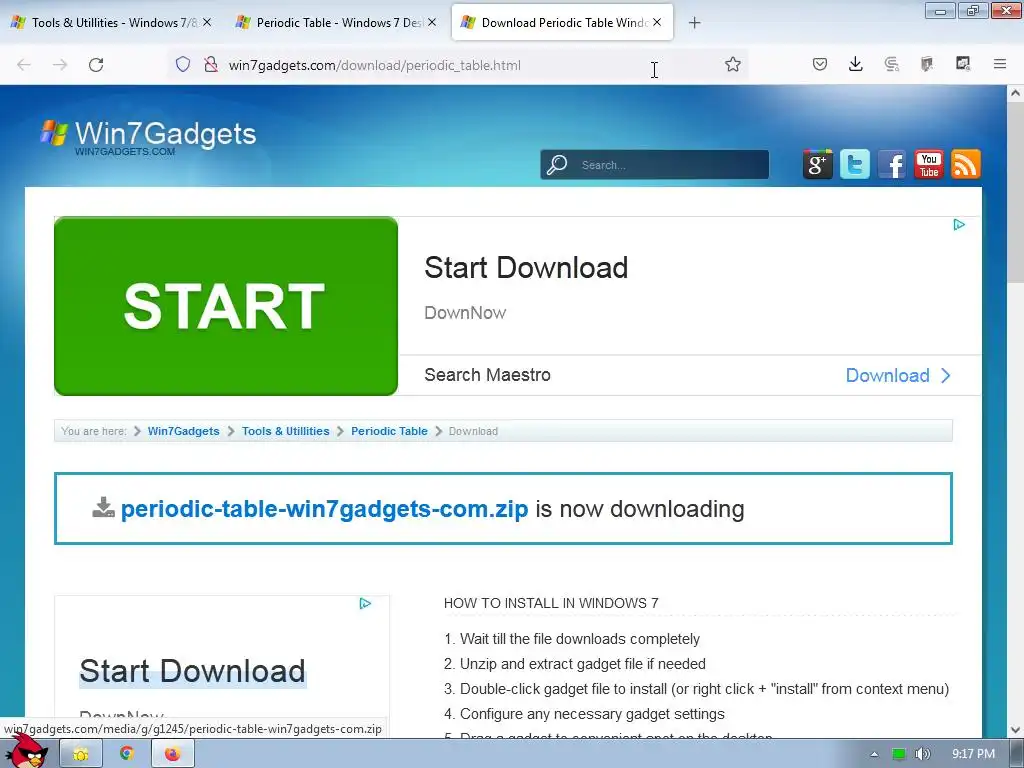Open the RSS feed icon

[x=966, y=164]
